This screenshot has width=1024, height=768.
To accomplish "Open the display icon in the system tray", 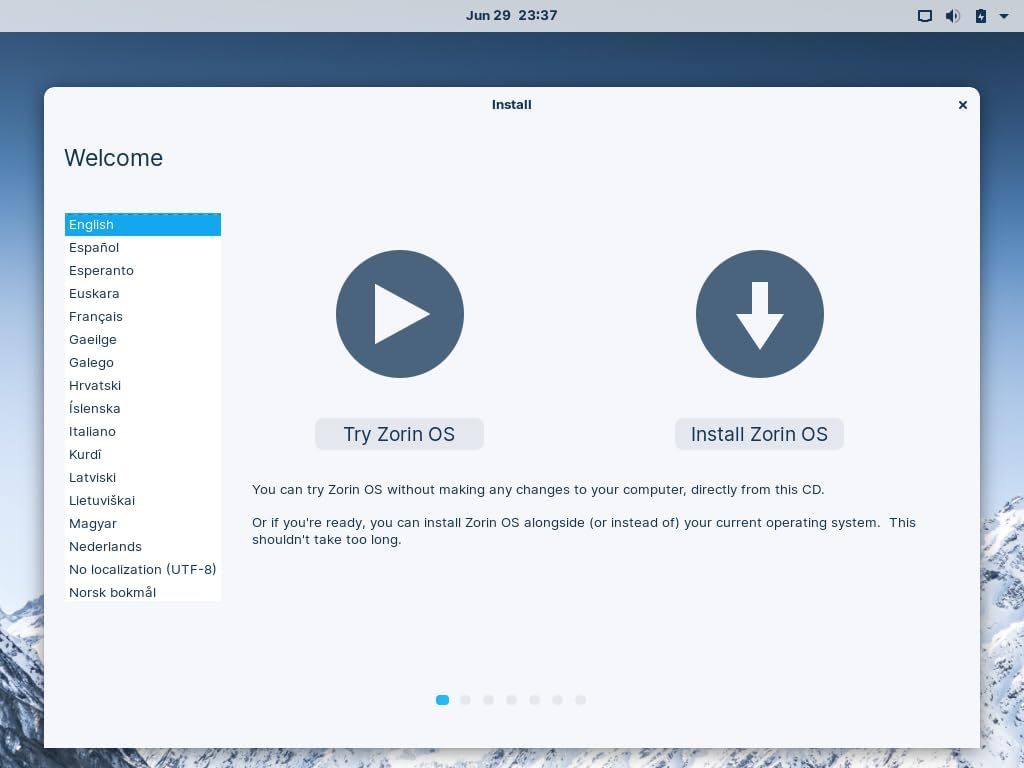I will pyautogui.click(x=925, y=15).
